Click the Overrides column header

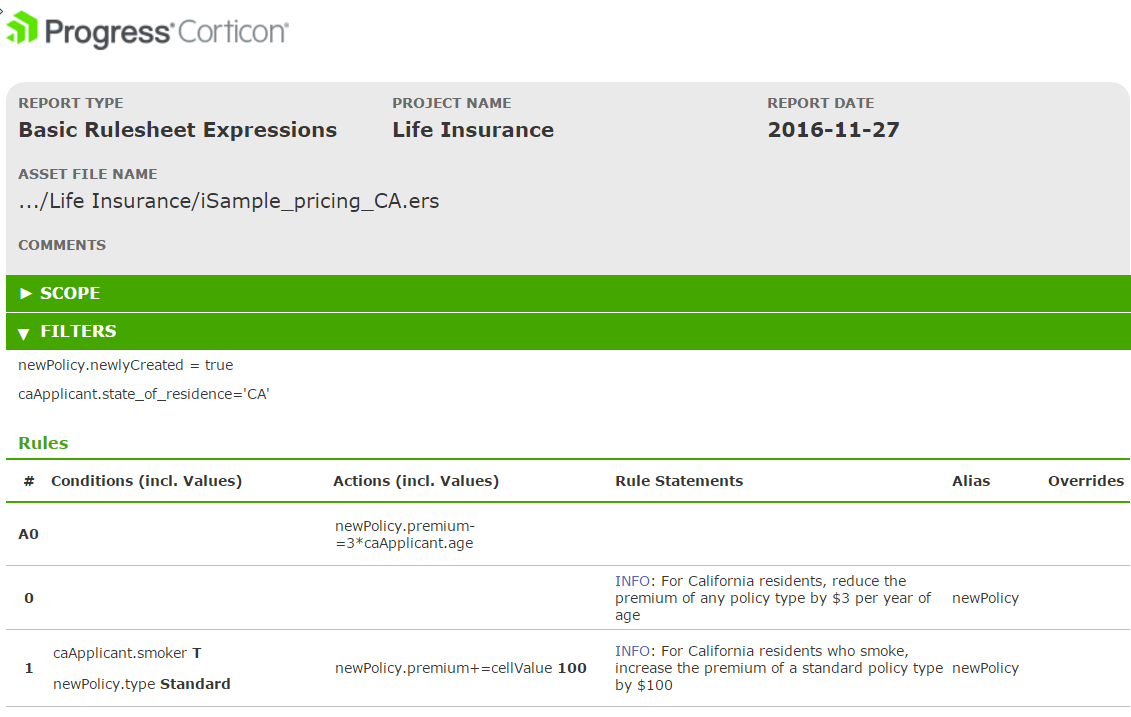pyautogui.click(x=1086, y=481)
